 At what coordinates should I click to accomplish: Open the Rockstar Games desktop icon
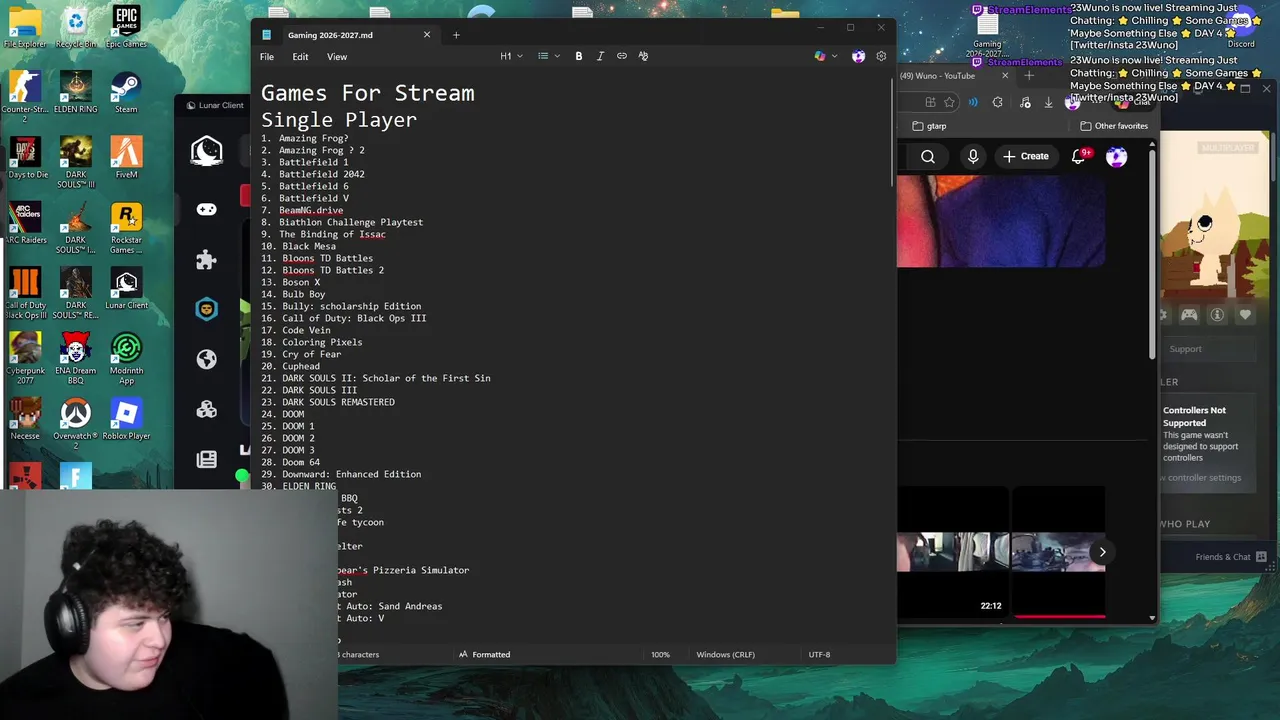[x=126, y=227]
